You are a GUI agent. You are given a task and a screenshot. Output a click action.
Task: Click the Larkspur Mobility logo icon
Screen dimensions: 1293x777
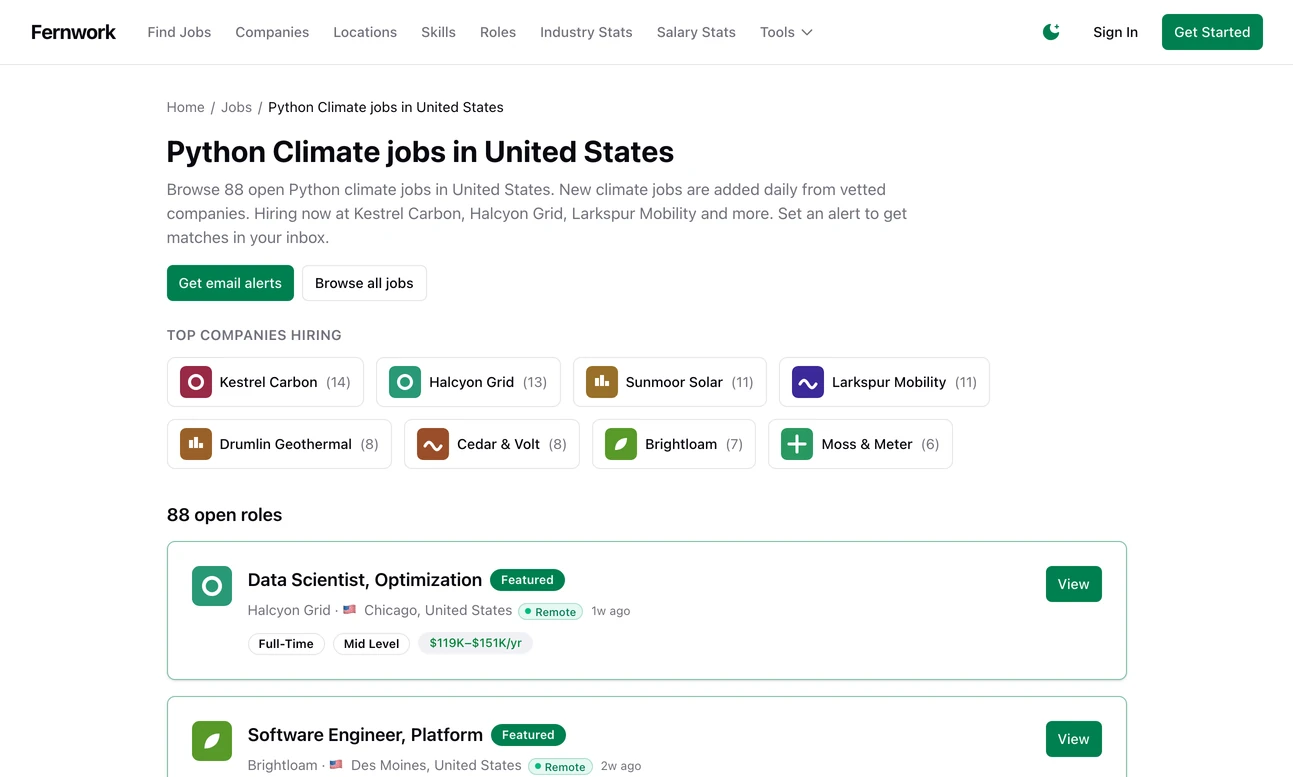click(808, 382)
